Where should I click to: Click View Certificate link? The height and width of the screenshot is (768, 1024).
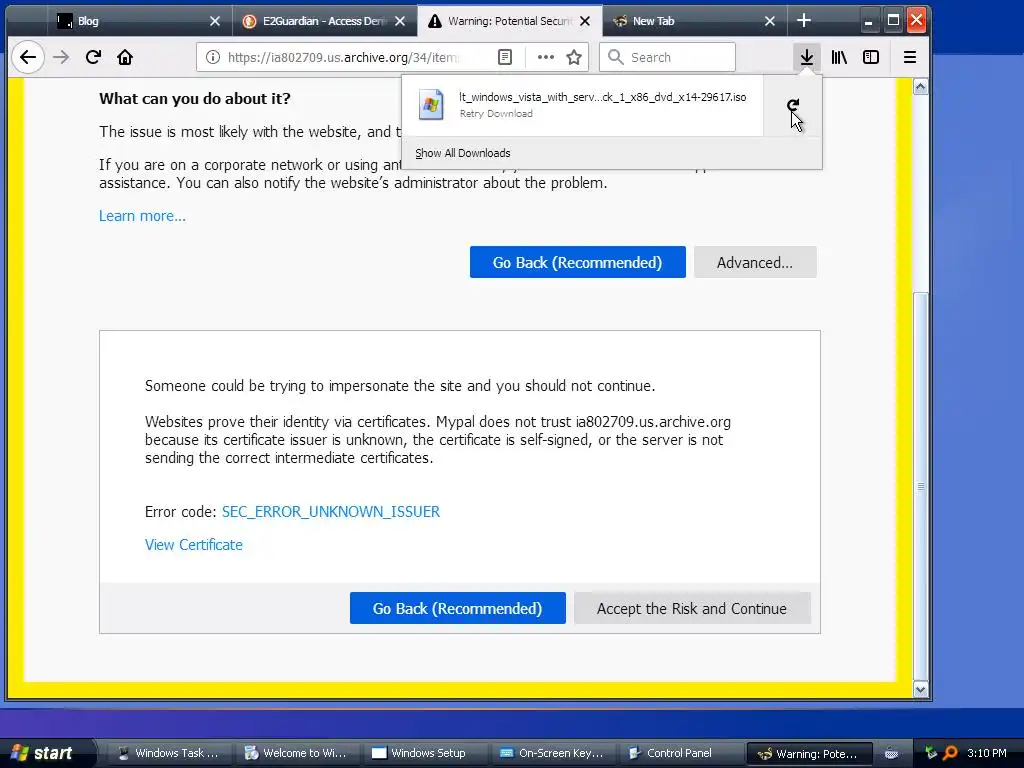point(193,545)
